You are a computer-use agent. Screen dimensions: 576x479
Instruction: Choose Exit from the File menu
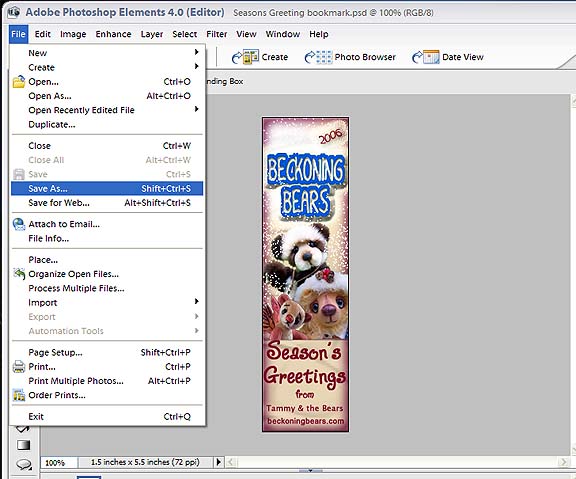point(107,417)
